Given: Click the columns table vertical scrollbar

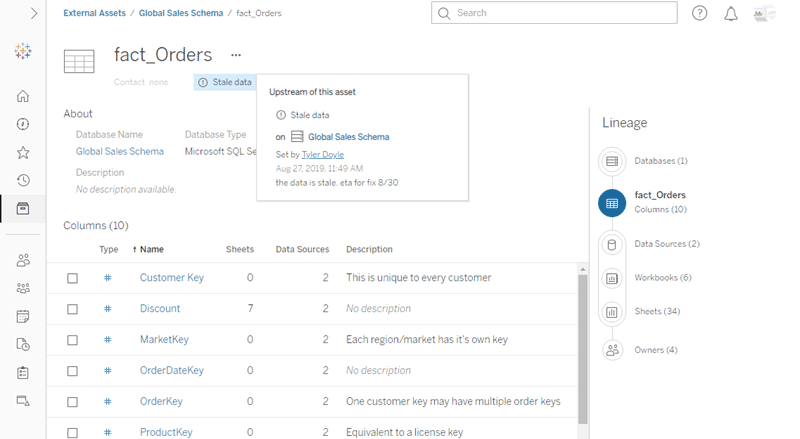Looking at the screenshot, I should click(x=583, y=350).
